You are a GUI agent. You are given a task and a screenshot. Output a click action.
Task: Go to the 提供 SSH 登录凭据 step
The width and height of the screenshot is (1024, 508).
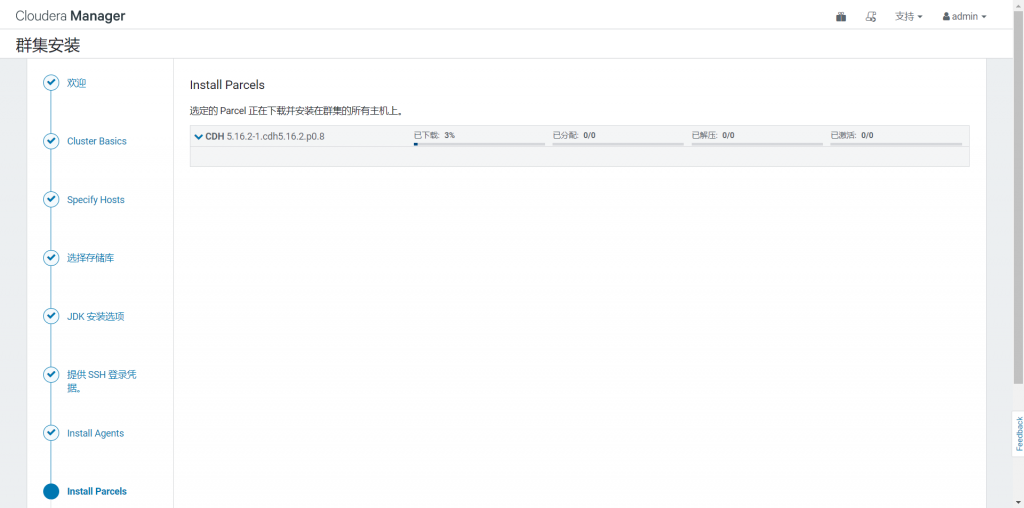click(101, 381)
